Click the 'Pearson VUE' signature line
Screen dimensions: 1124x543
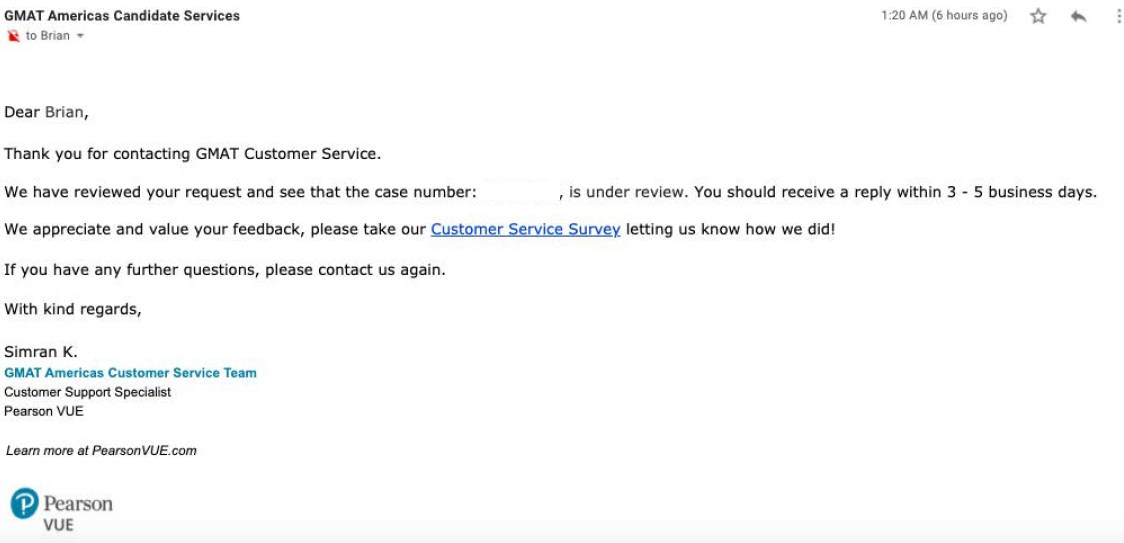44,411
